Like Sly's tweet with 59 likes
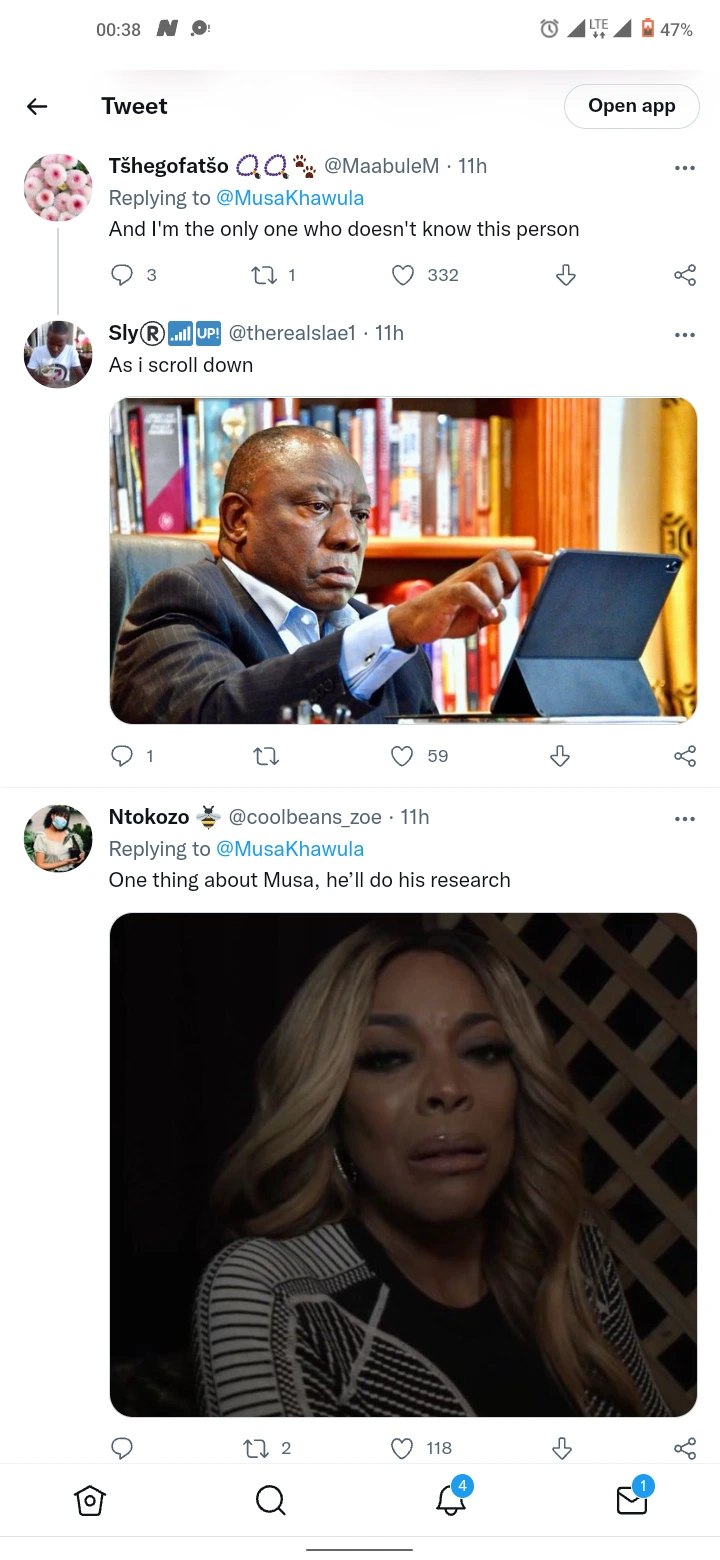 pos(402,756)
